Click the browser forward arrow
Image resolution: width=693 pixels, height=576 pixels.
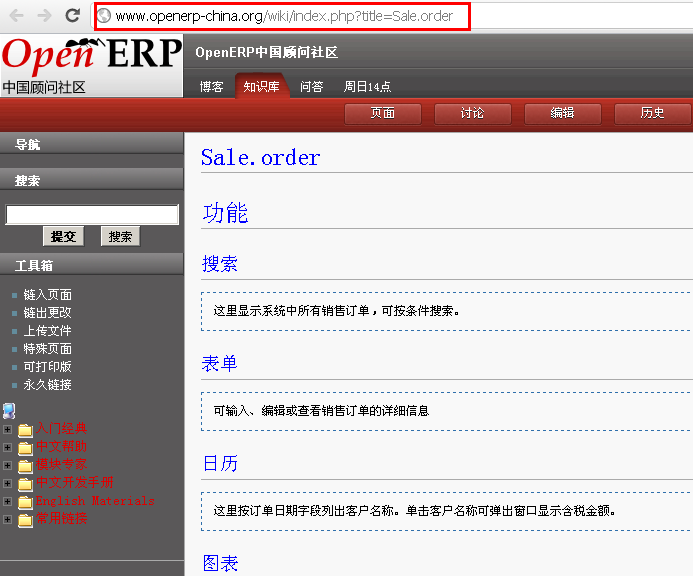coord(45,16)
